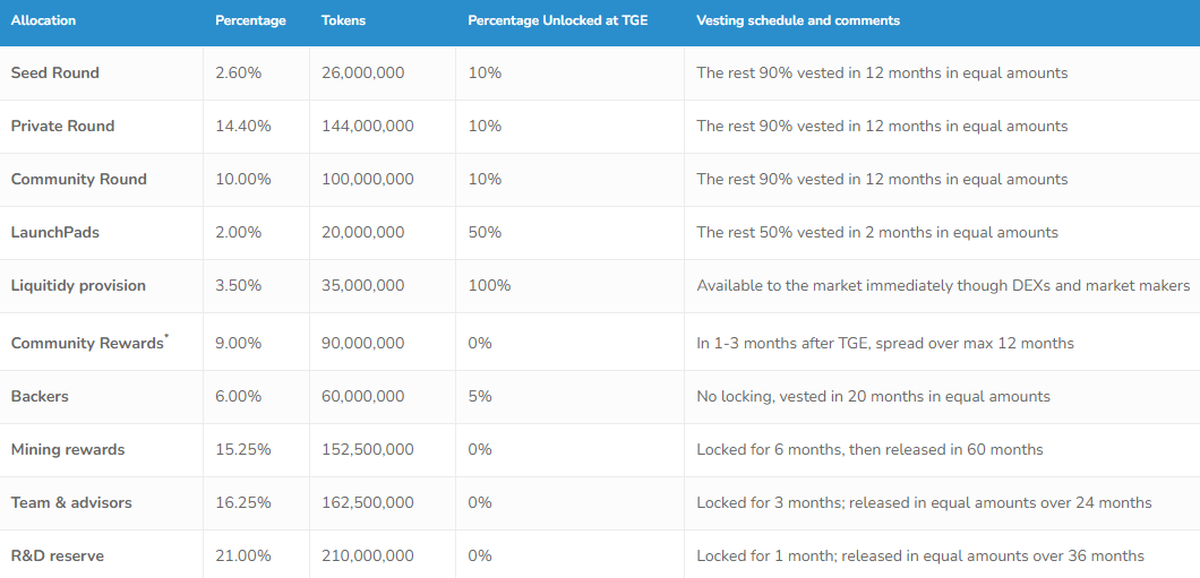The width and height of the screenshot is (1200, 578).
Task: Click the Allocation column header
Action: click(43, 20)
